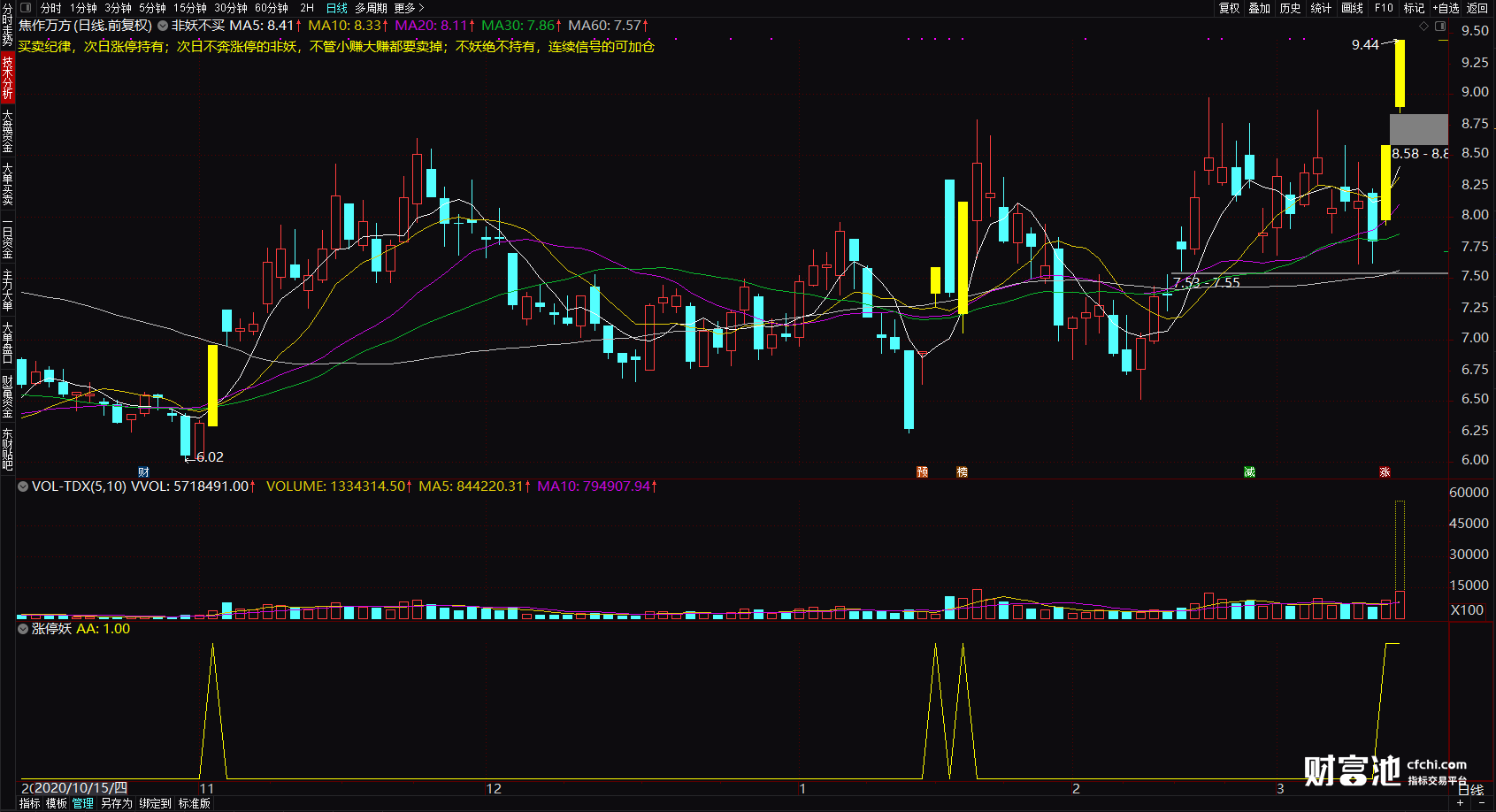The height and width of the screenshot is (812, 1496).
Task: Select the 1分钟 period
Action: pos(84,8)
